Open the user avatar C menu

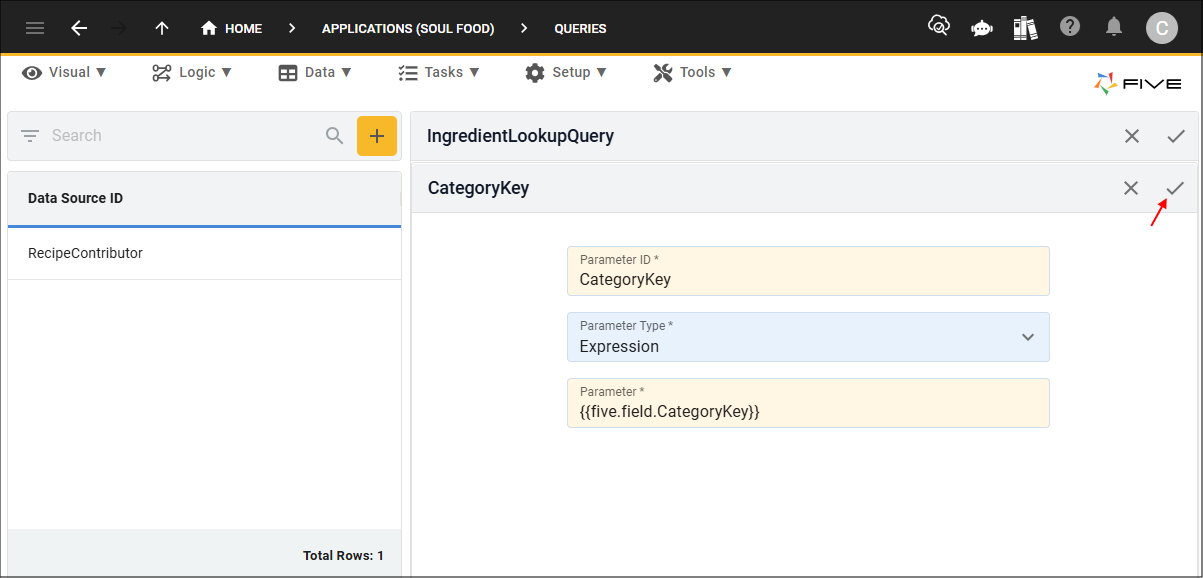1162,28
